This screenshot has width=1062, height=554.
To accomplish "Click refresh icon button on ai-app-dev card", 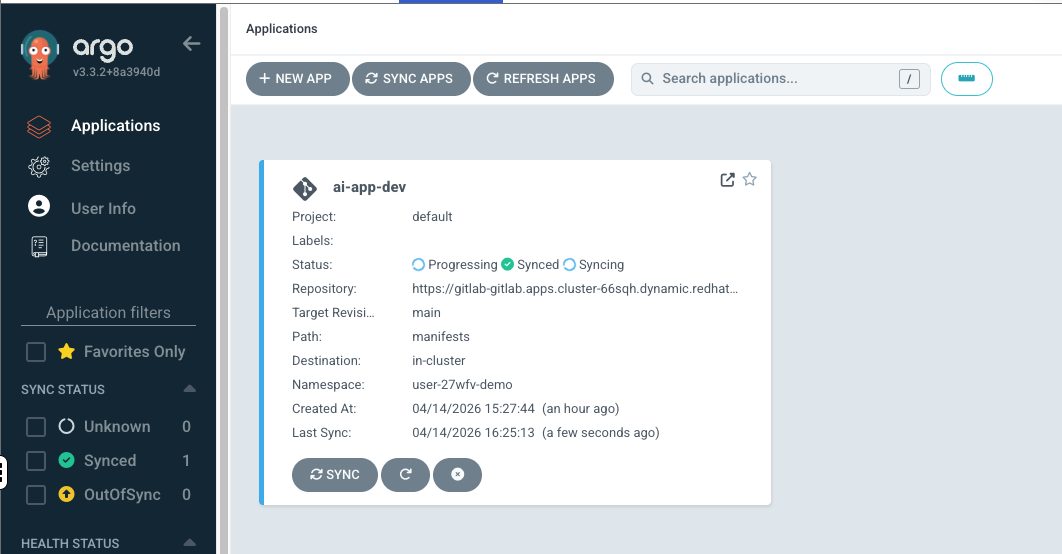I will point(405,475).
